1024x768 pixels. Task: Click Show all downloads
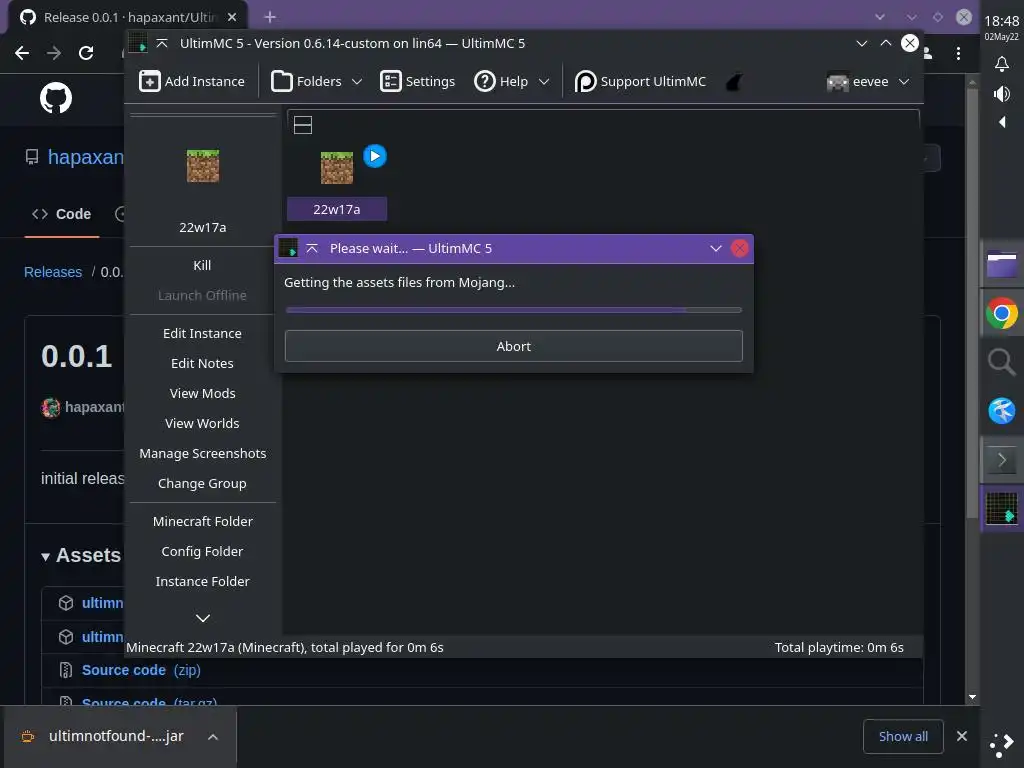pos(903,737)
